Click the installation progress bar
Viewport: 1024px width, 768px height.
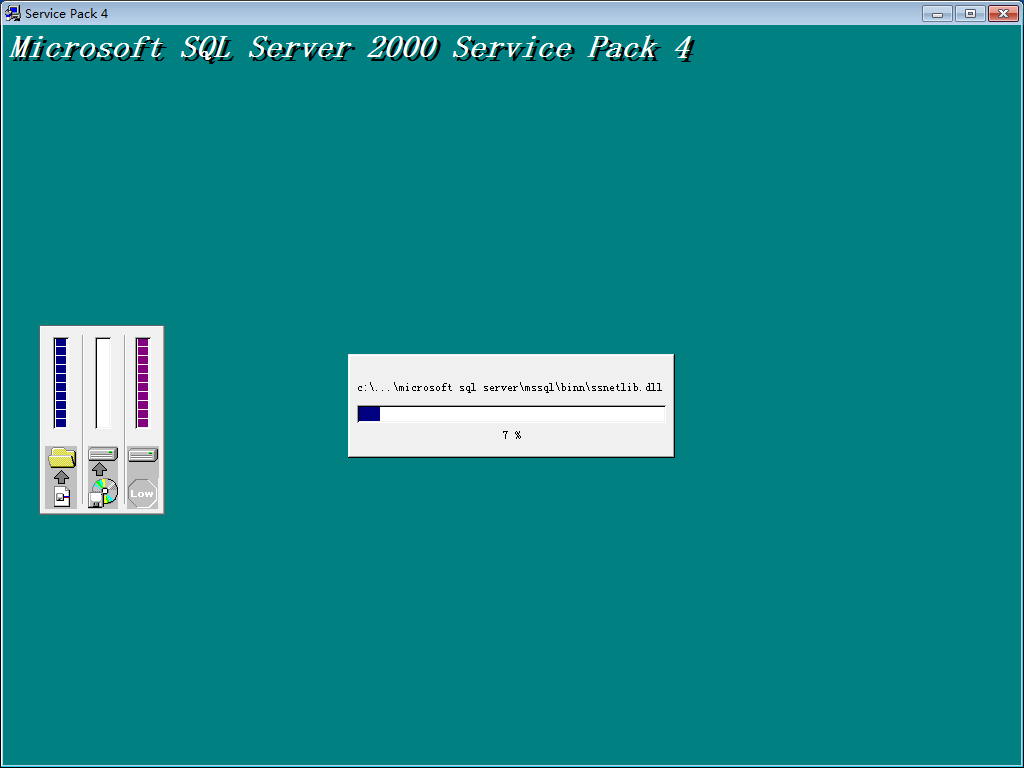point(511,412)
